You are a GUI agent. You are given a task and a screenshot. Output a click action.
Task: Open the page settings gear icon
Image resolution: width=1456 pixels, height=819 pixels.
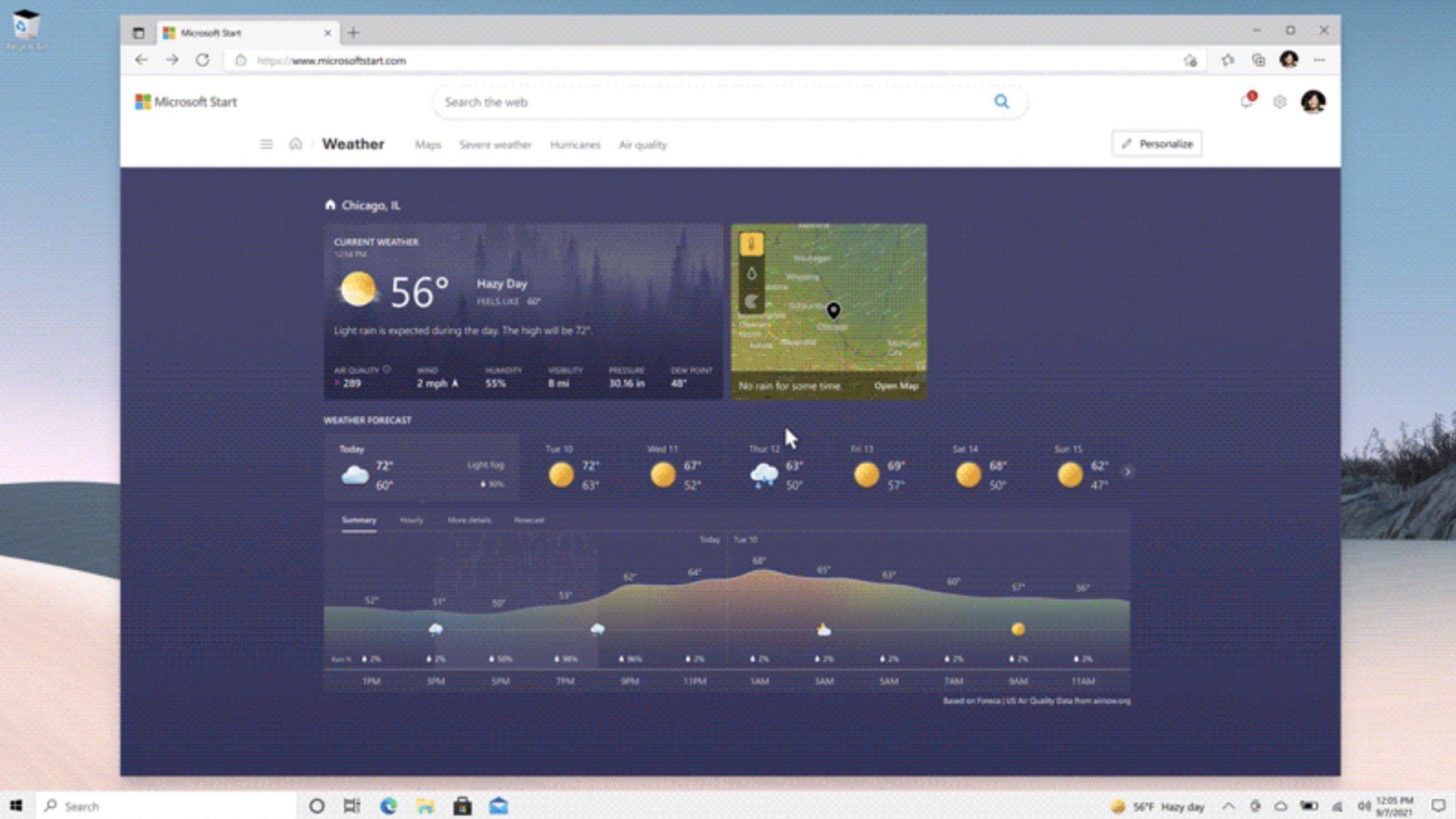[1280, 102]
